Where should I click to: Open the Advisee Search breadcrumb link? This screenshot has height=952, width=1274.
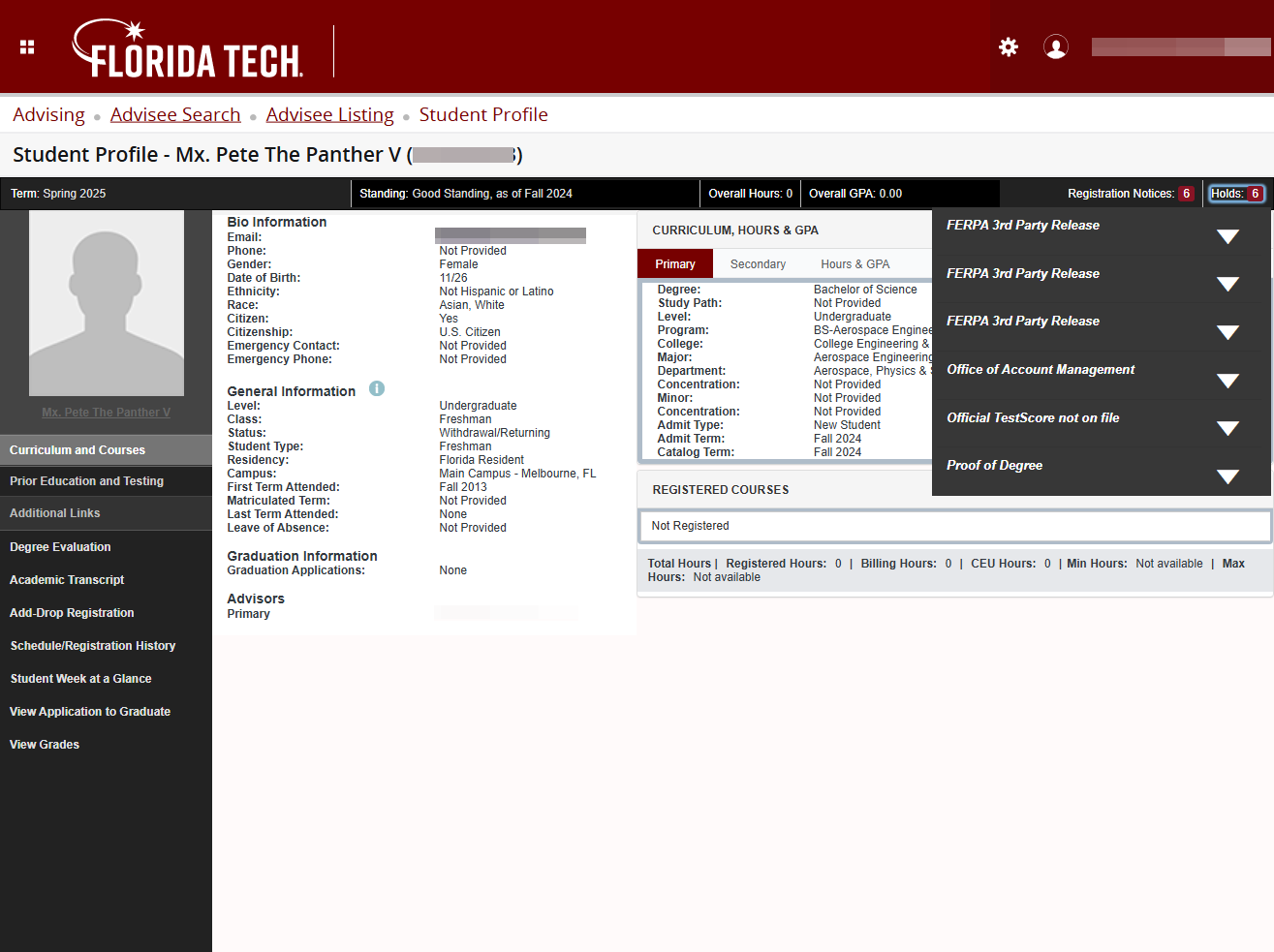click(175, 114)
